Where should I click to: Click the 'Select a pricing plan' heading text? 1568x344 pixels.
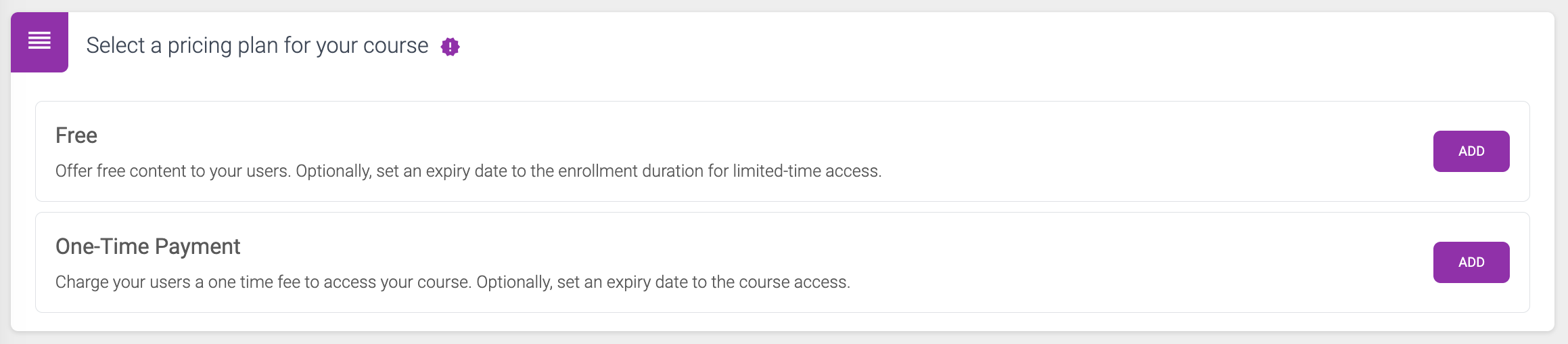coord(257,45)
